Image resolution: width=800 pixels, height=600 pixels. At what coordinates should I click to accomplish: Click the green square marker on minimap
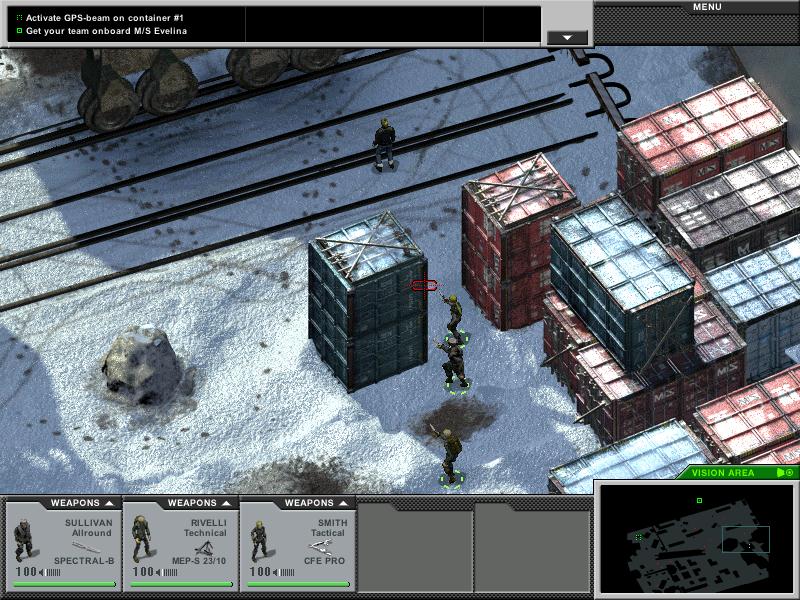coord(699,501)
